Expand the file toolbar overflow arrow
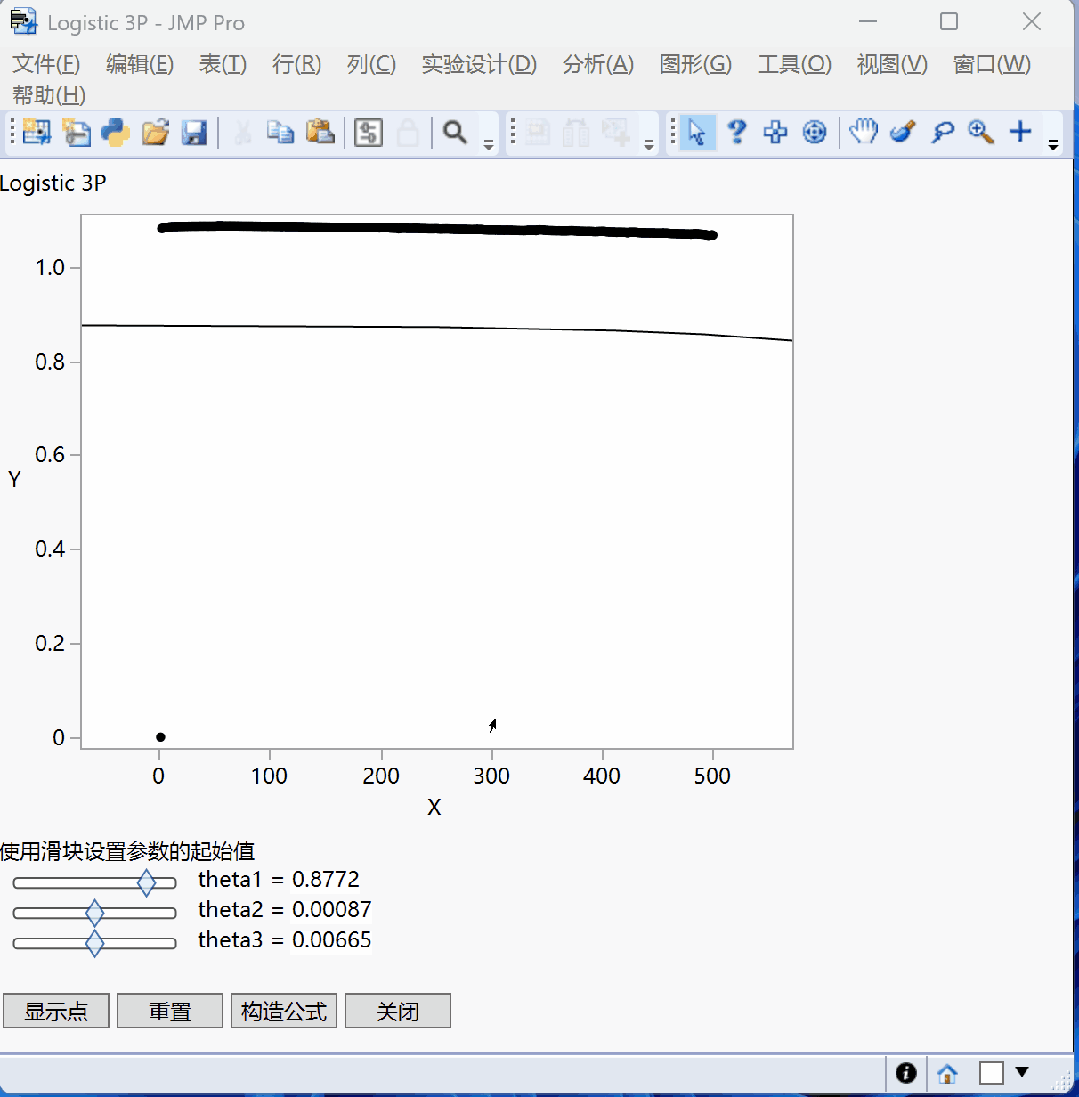Image resolution: width=1079 pixels, height=1097 pixels. (488, 145)
